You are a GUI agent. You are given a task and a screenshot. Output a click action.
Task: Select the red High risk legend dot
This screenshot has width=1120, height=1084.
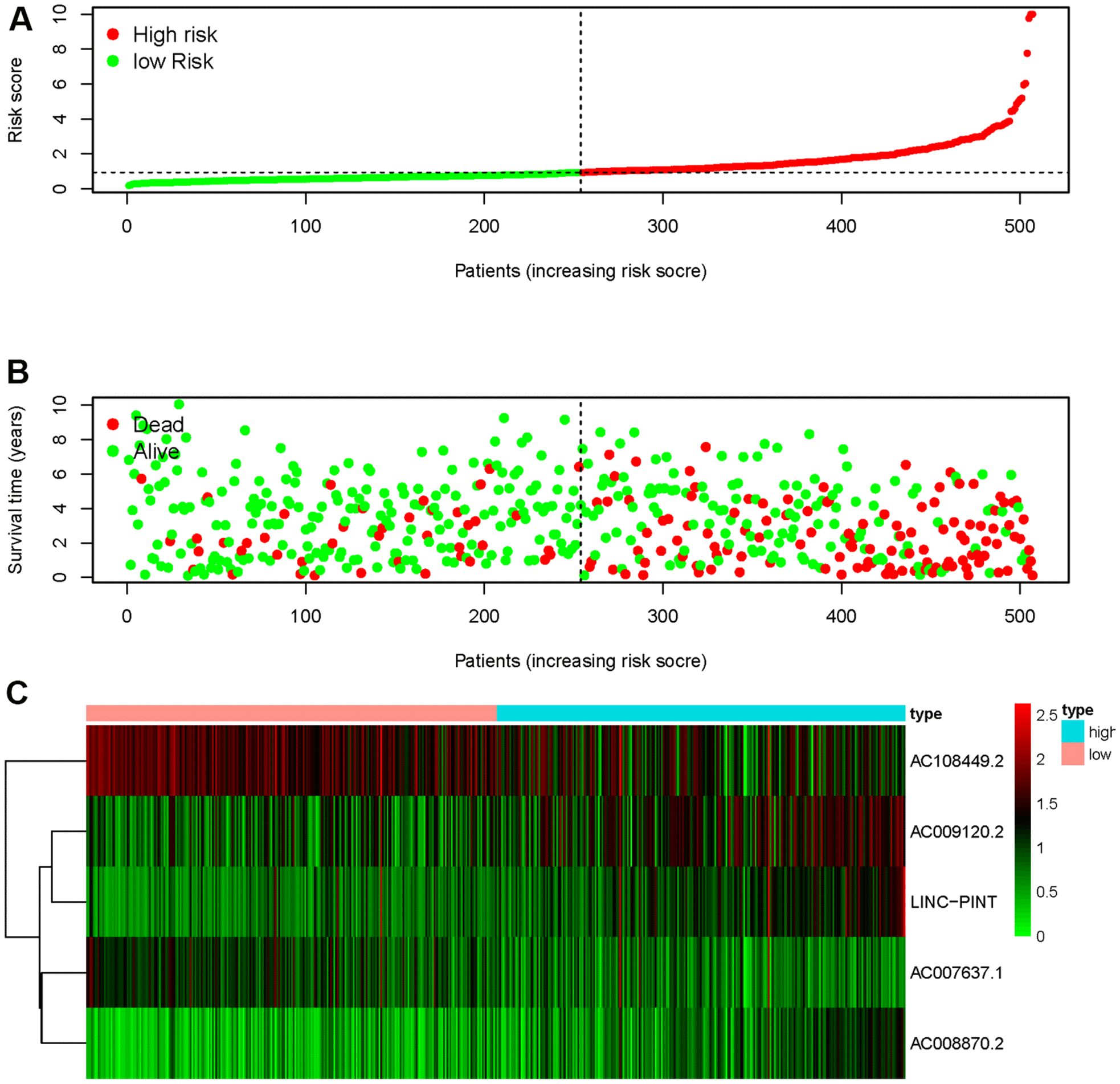point(113,34)
